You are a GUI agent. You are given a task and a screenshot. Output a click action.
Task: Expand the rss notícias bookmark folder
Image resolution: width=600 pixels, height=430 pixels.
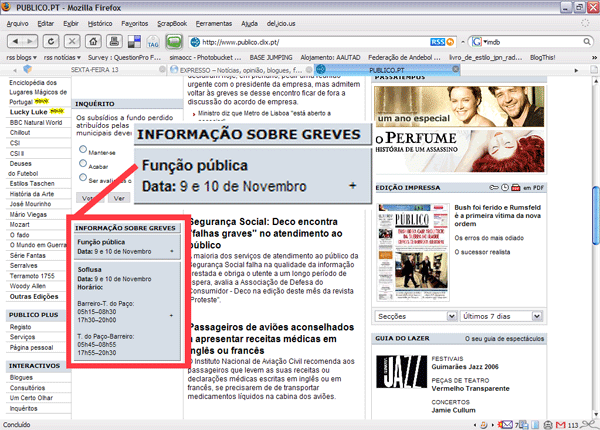click(62, 57)
